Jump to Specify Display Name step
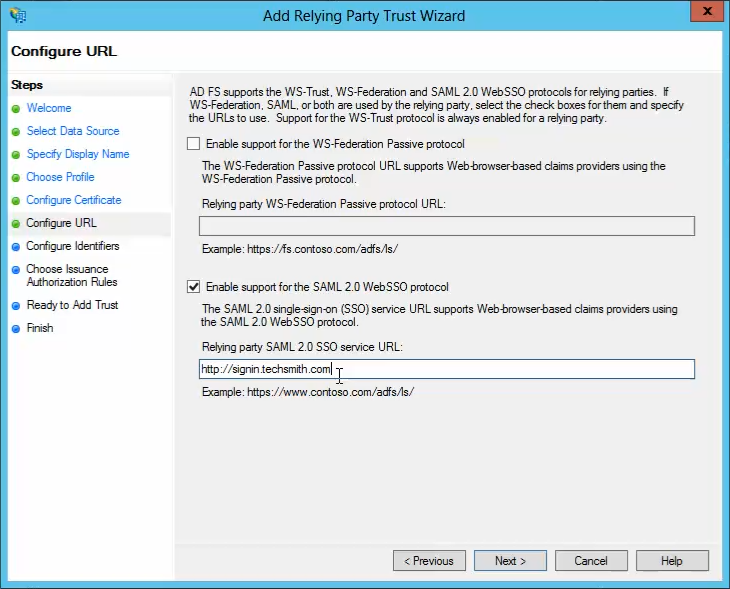 78,154
